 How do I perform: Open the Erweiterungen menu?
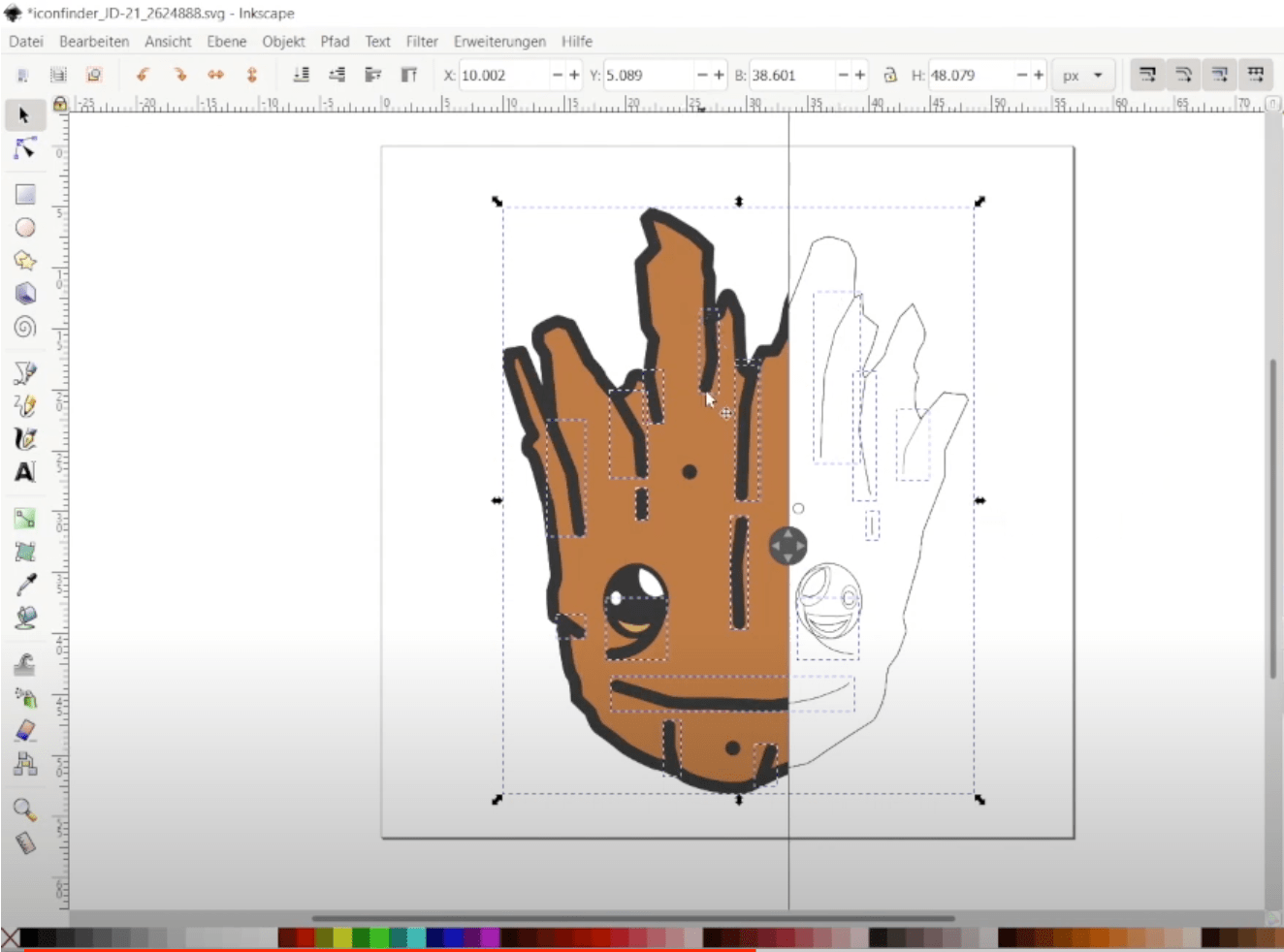point(499,42)
